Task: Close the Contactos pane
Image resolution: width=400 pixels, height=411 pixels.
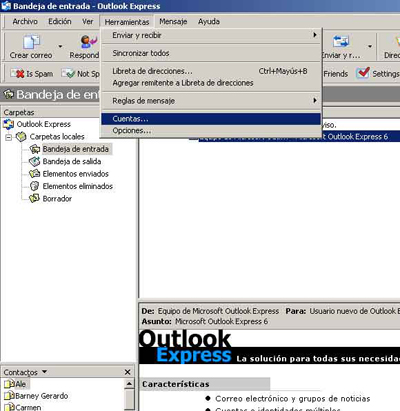Action: (127, 372)
